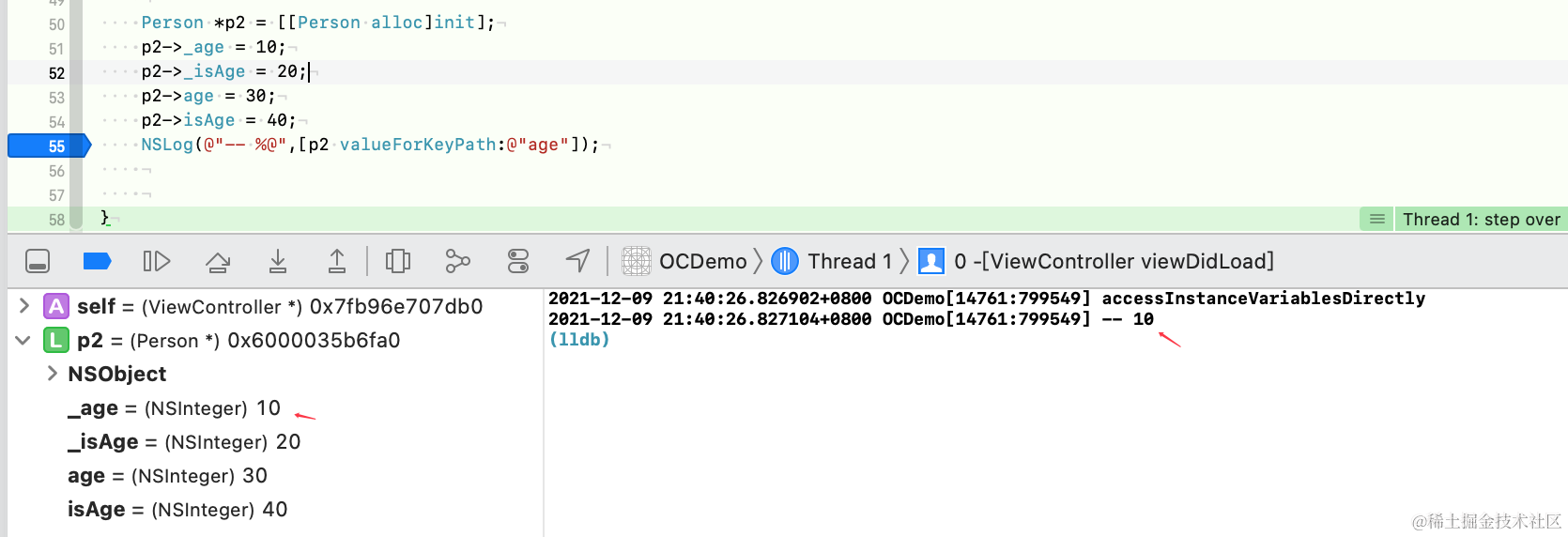Viewport: 1568px width, 537px height.
Task: Click the person frame icon before viewDidLoad
Action: pyautogui.click(x=931, y=261)
